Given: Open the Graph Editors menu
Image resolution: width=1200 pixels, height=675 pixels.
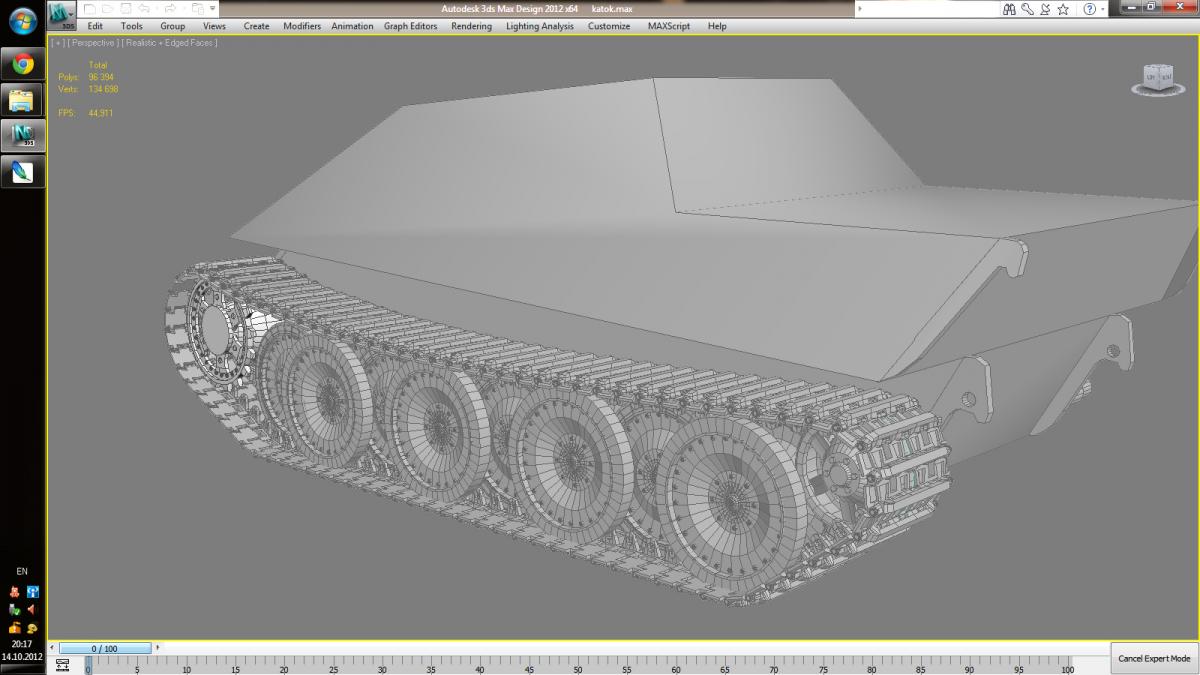Looking at the screenshot, I should pos(410,26).
